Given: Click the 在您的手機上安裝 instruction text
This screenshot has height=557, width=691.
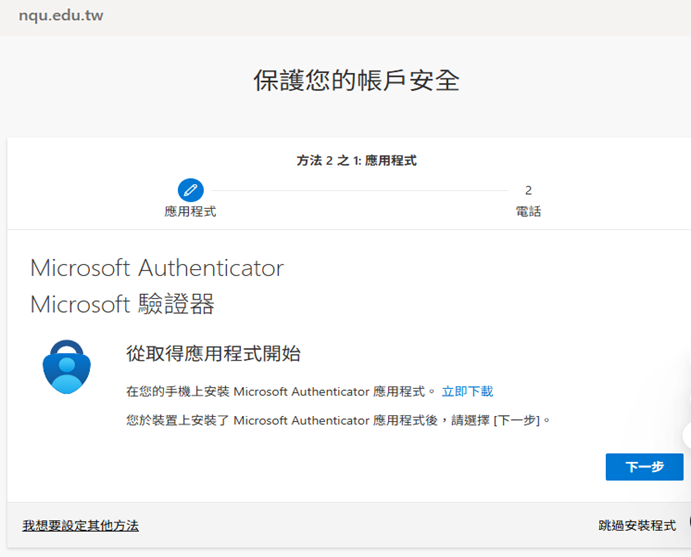Looking at the screenshot, I should pyautogui.click(x=280, y=391).
